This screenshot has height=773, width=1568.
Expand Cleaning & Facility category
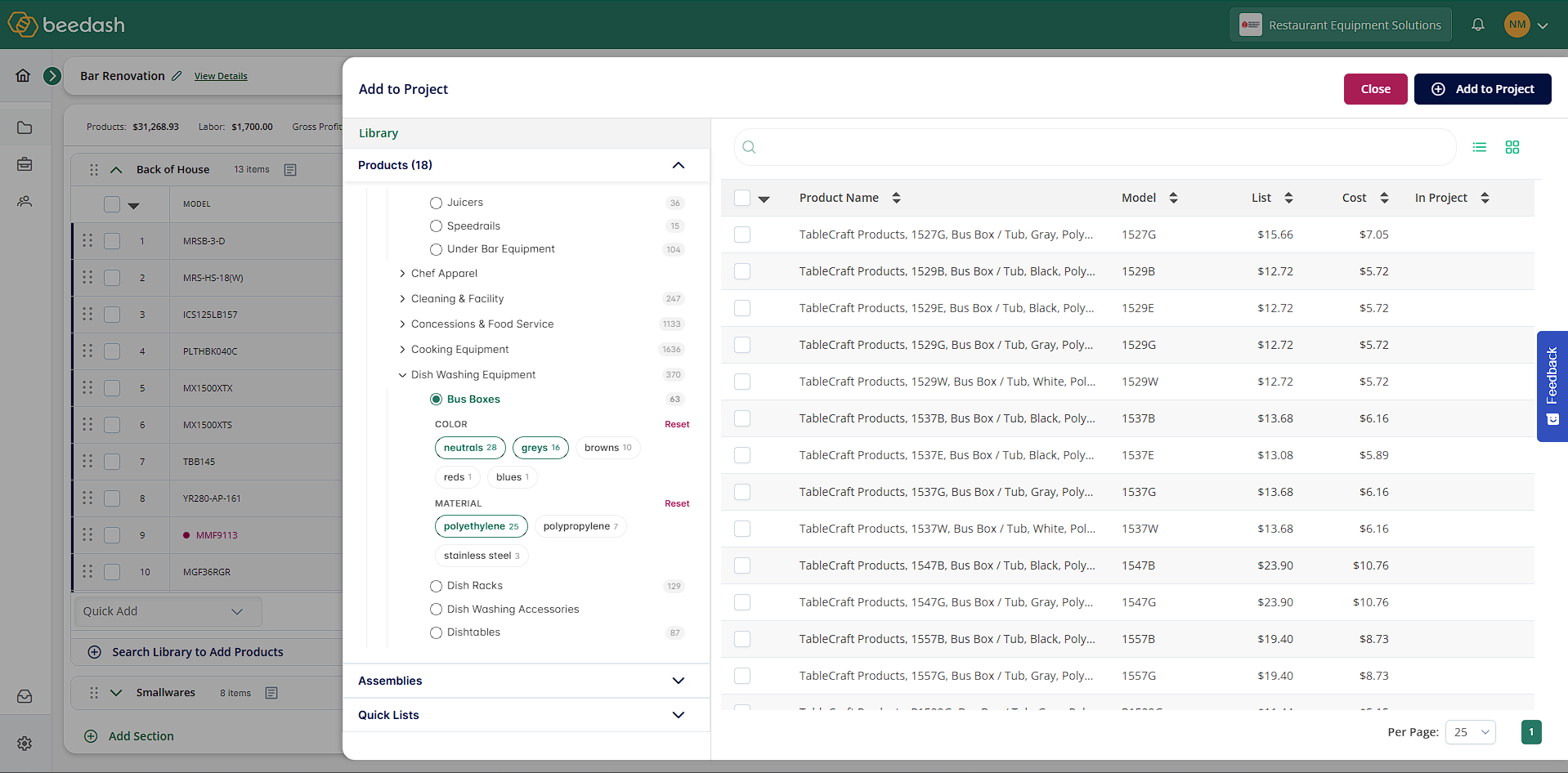coord(402,299)
